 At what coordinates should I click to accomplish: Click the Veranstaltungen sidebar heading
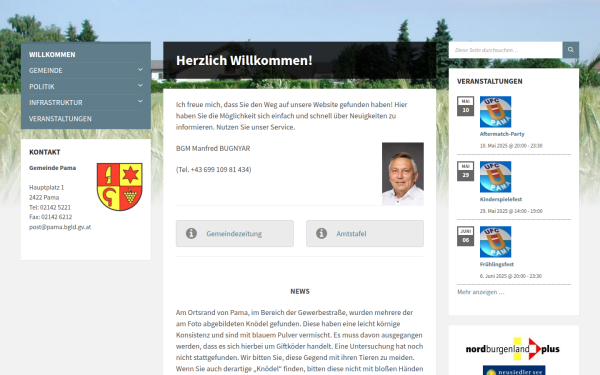[490, 81]
